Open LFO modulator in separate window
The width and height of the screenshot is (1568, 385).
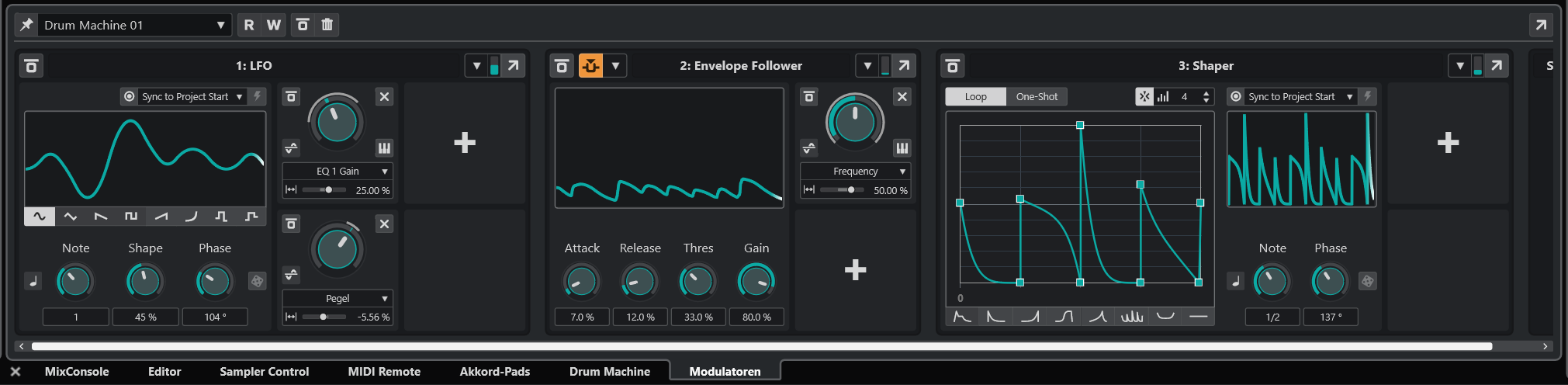[x=514, y=66]
